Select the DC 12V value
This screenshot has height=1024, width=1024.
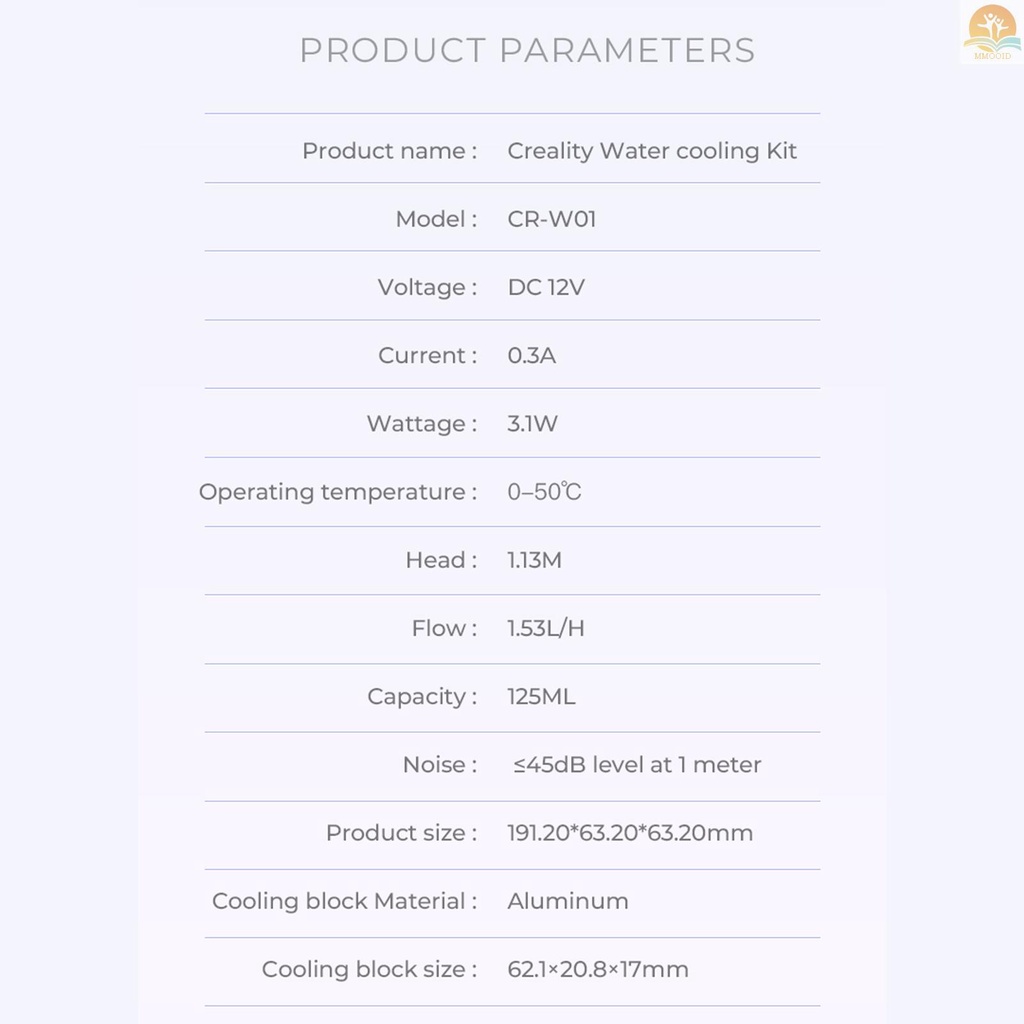[546, 288]
